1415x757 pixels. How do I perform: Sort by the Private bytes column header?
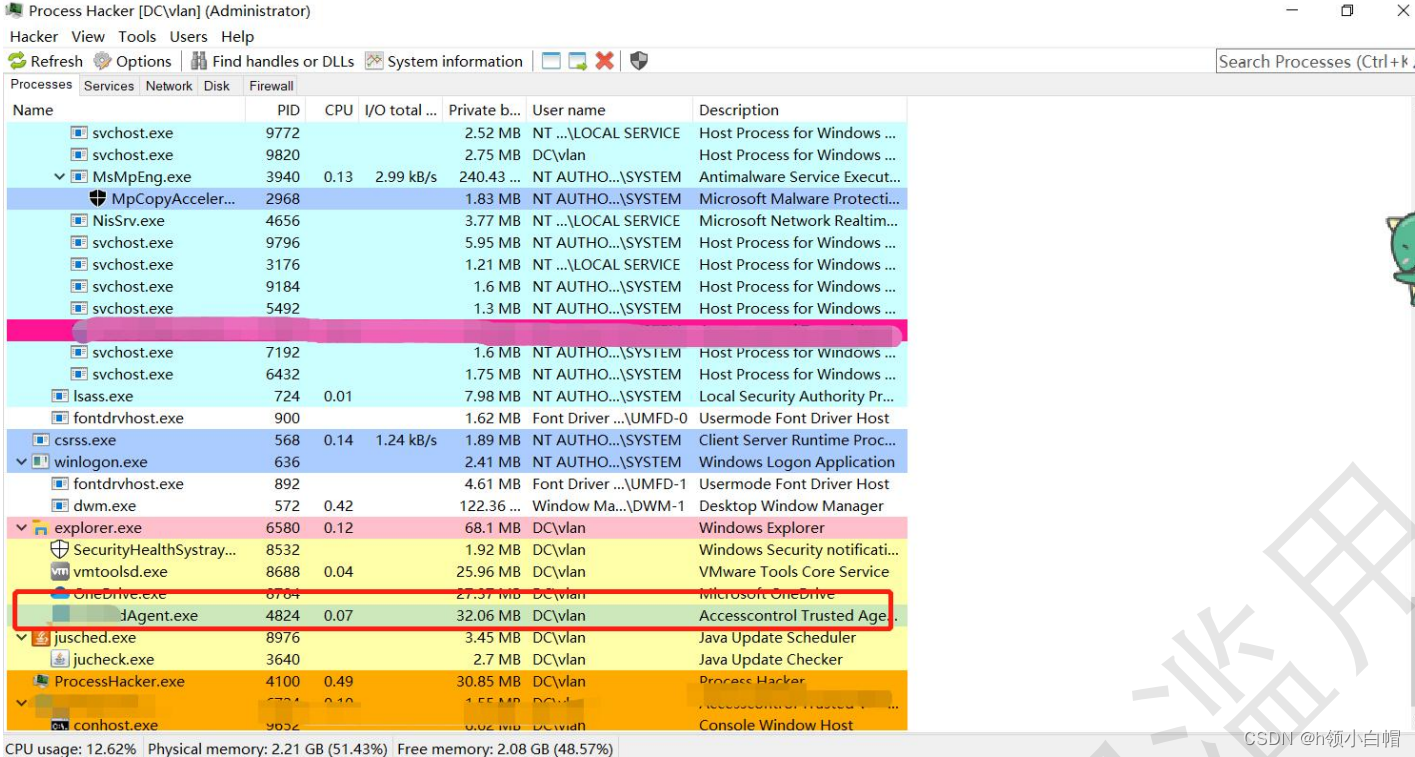[484, 110]
